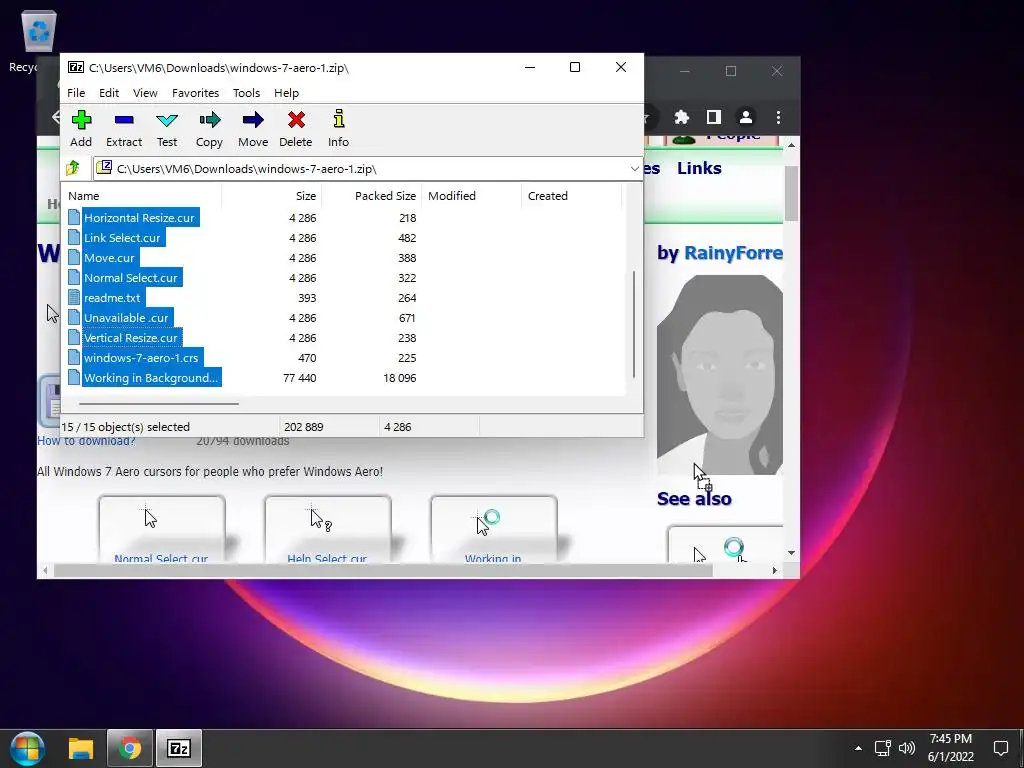1024x768 pixels.
Task: Click the Help Select.cur cursor preview card
Action: coord(328,529)
